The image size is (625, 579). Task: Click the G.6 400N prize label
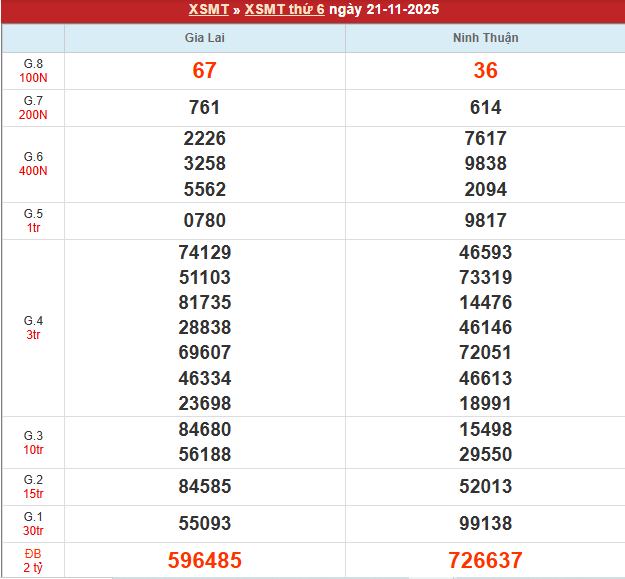(x=33, y=164)
